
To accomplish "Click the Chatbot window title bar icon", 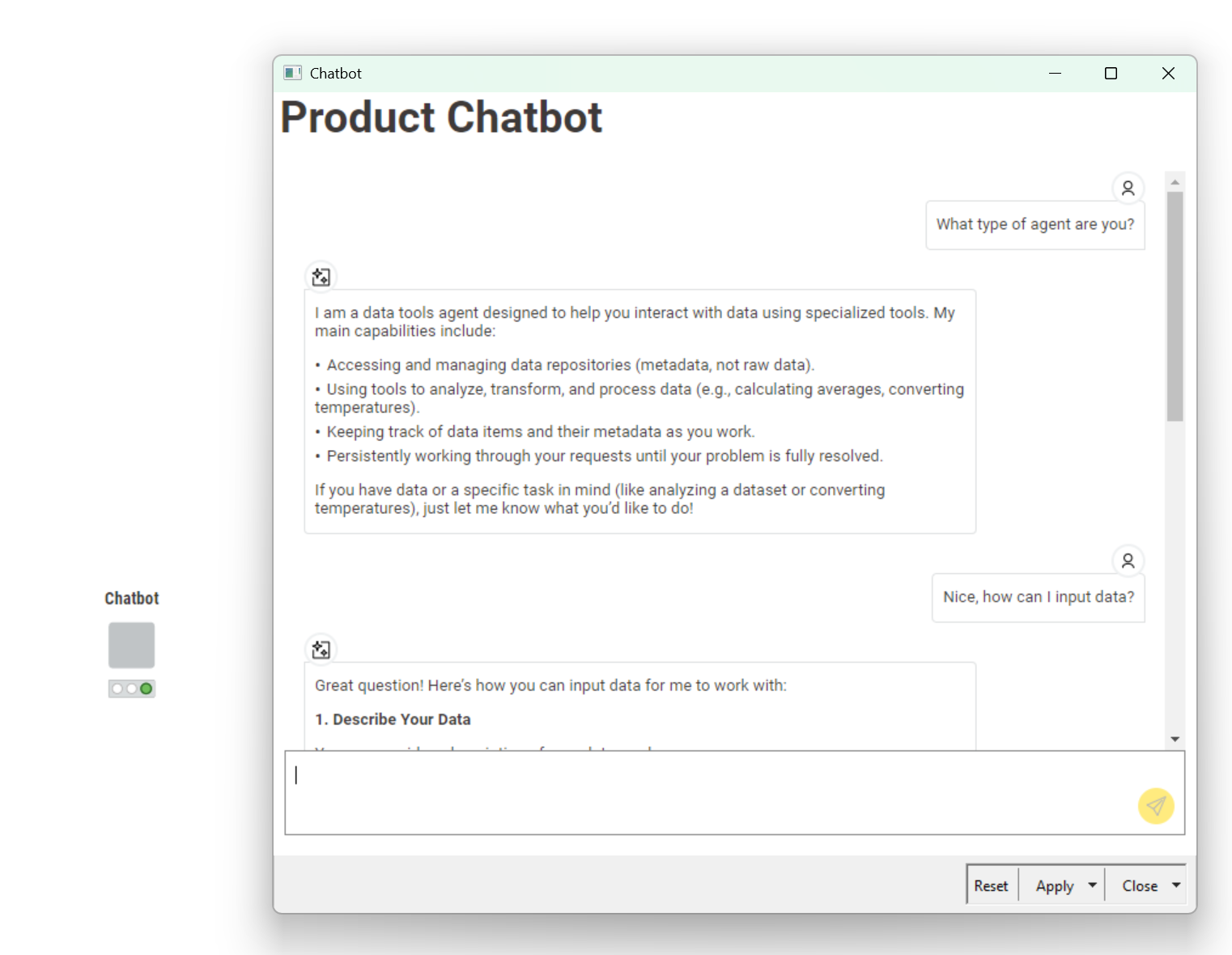I will pos(292,73).
